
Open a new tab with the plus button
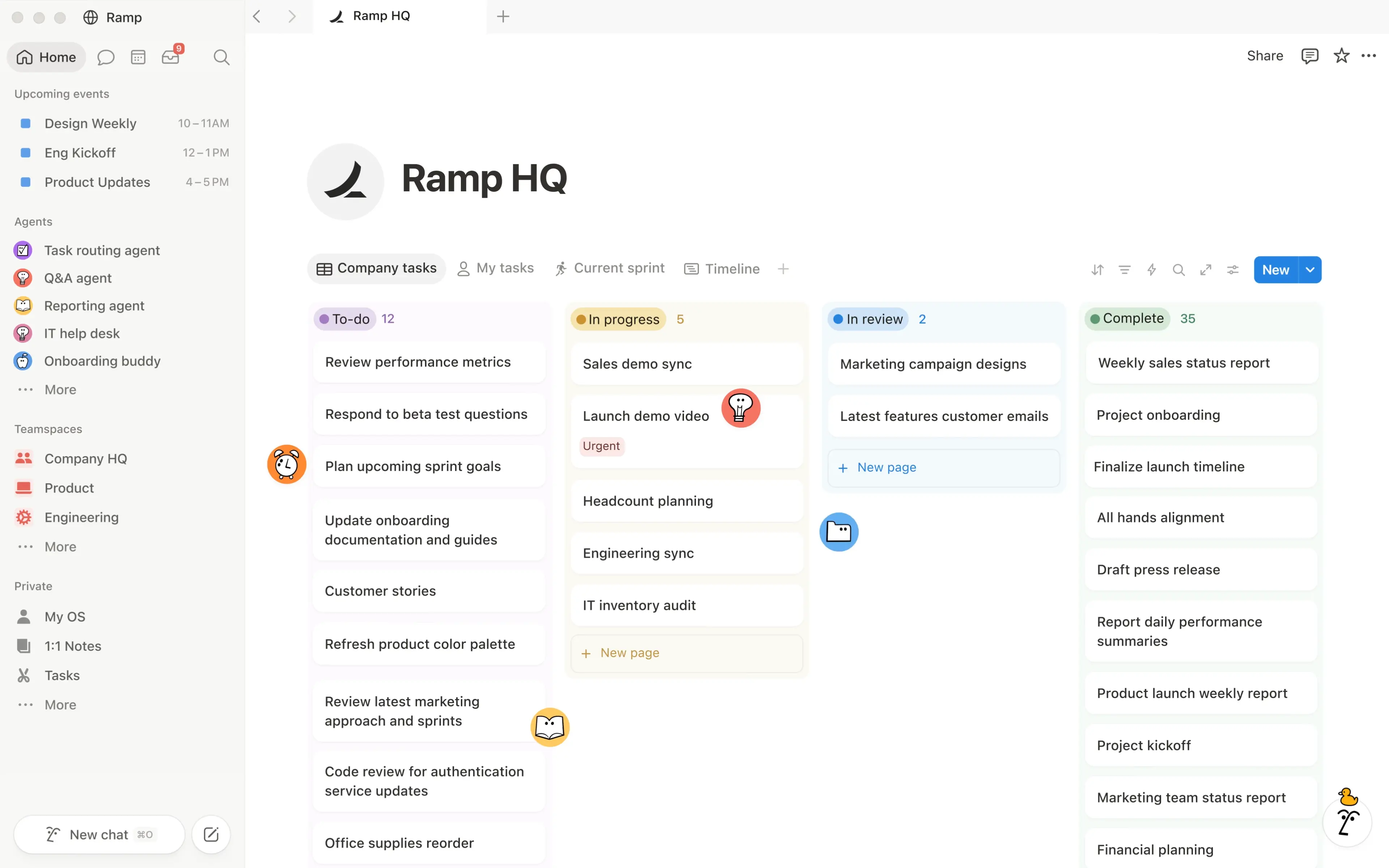click(x=504, y=17)
